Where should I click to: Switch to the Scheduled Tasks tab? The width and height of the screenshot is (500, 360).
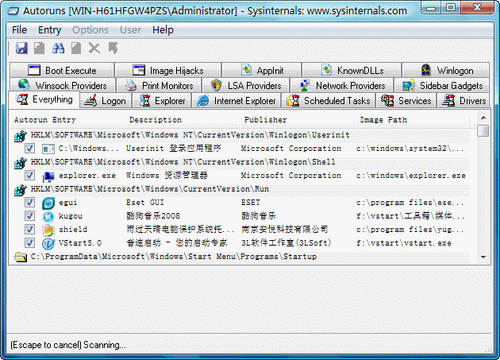(x=329, y=100)
